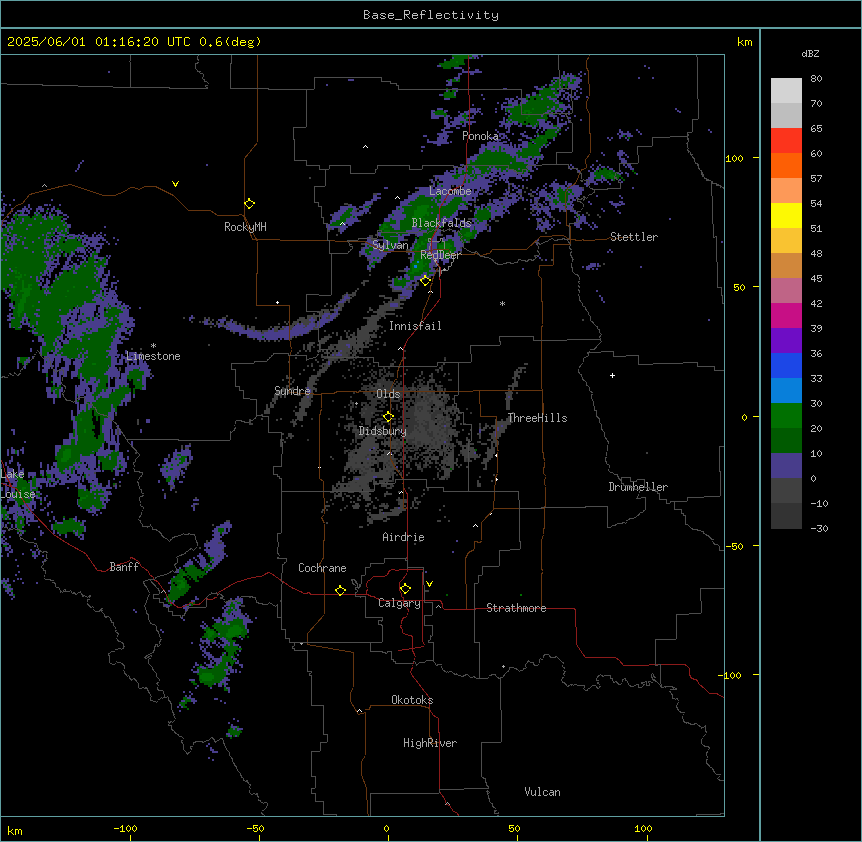Click the Vulcan city label
The width and height of the screenshot is (862, 842).
(542, 792)
